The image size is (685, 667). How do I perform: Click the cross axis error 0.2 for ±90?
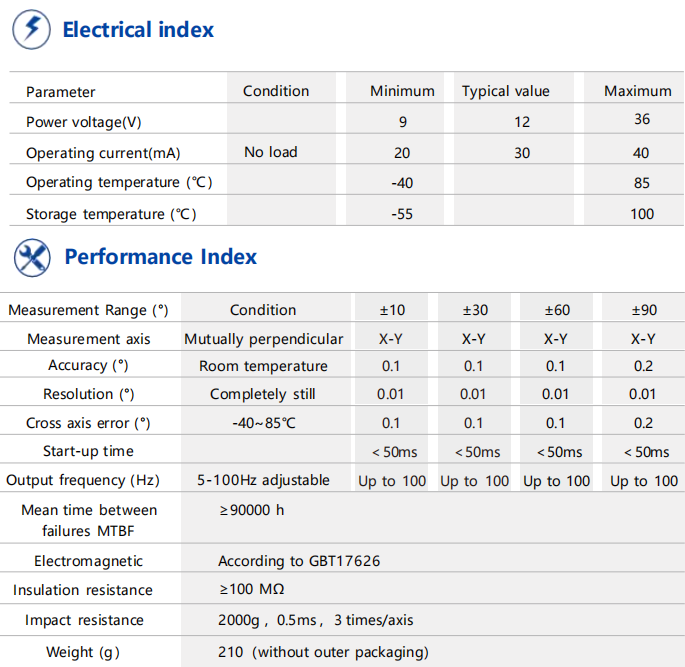coord(643,423)
